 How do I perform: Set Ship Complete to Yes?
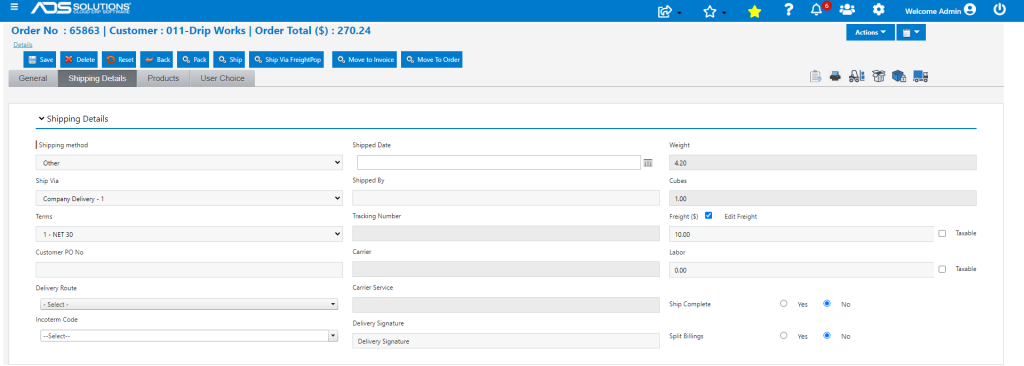[784, 303]
